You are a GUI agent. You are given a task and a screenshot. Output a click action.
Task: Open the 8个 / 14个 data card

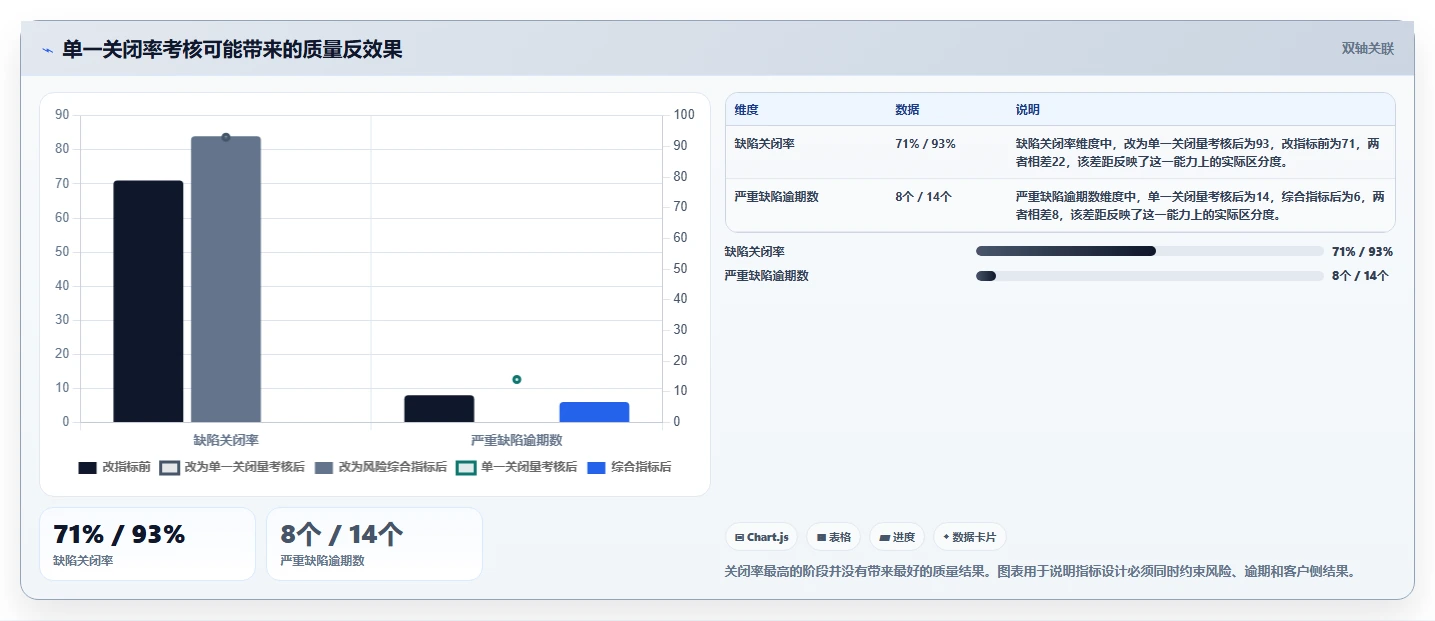pyautogui.click(x=374, y=544)
